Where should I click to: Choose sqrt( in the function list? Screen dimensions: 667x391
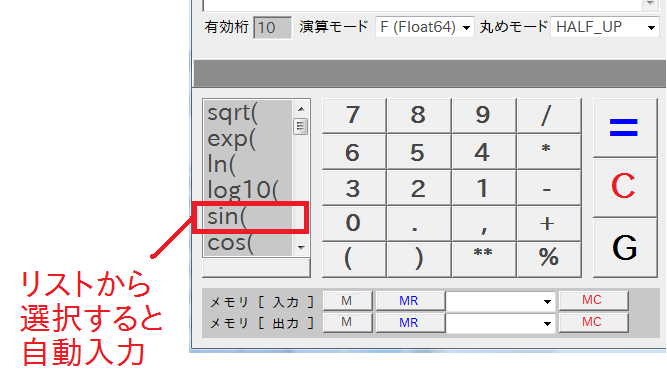[249, 113]
